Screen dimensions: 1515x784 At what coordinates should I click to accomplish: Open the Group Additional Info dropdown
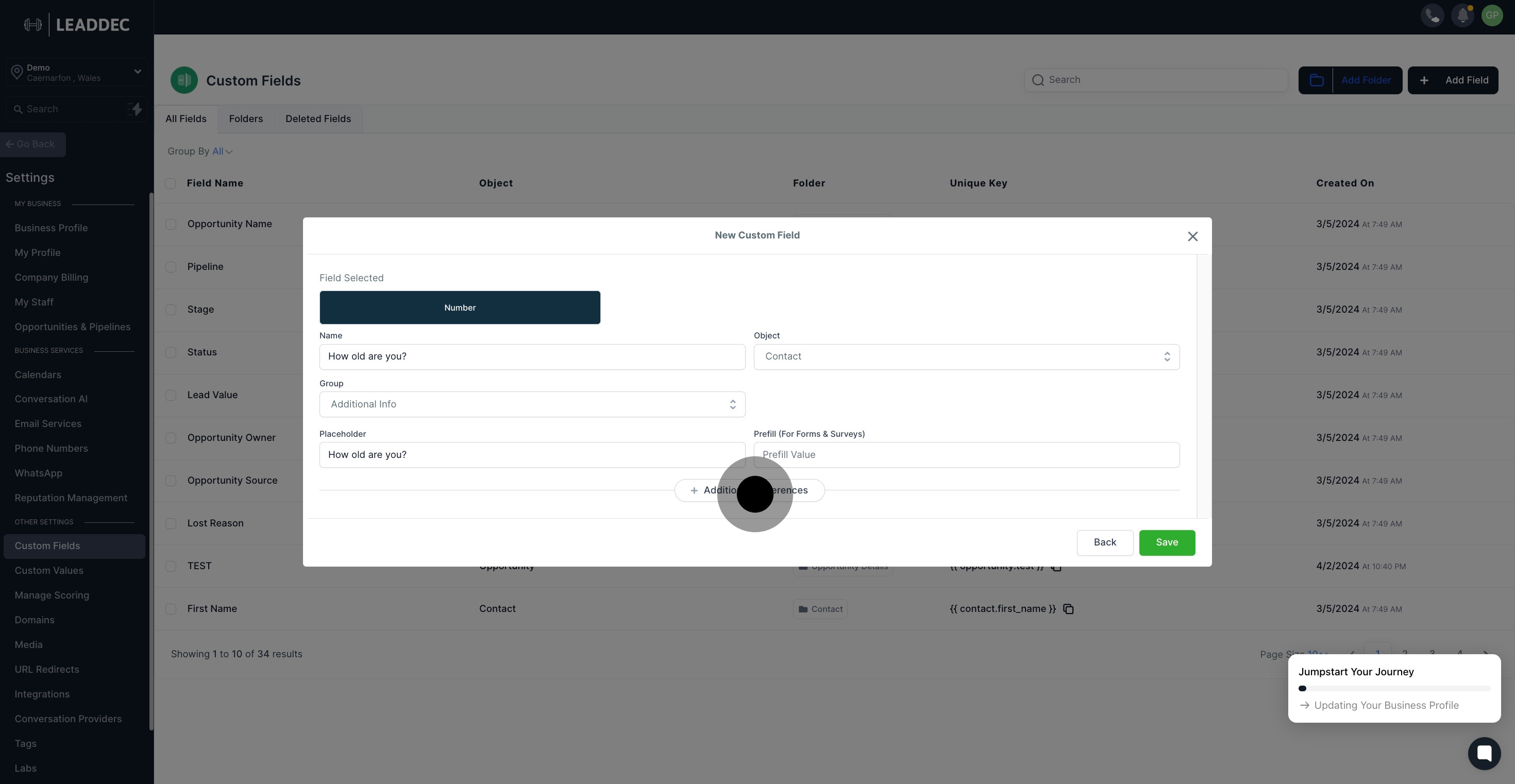point(532,404)
